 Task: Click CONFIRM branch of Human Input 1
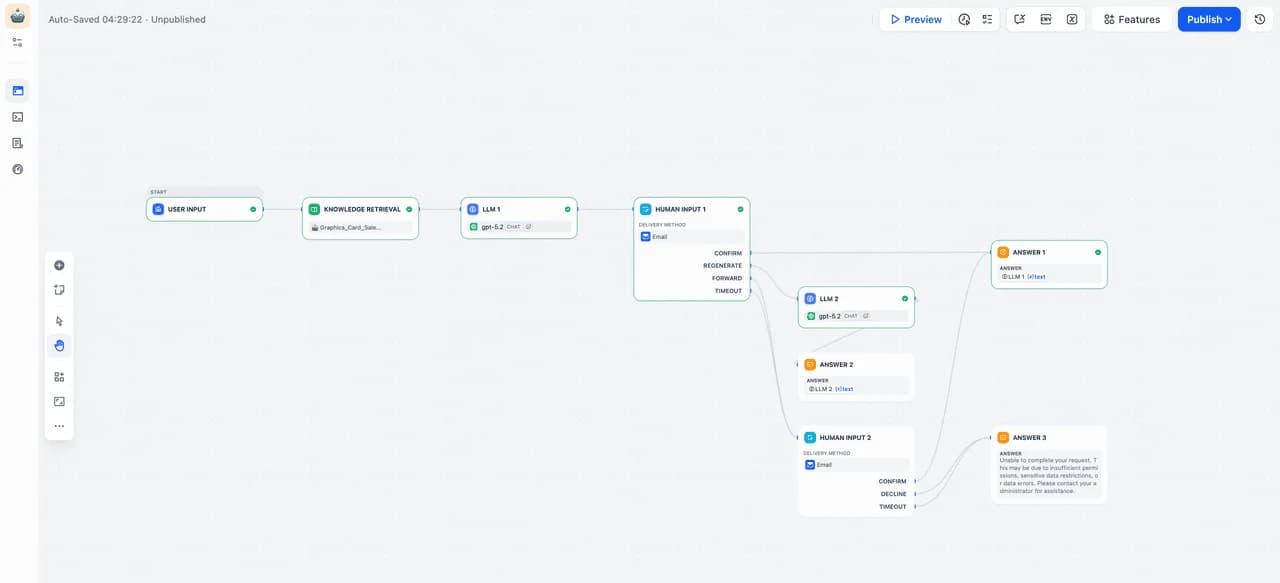pyautogui.click(x=728, y=253)
